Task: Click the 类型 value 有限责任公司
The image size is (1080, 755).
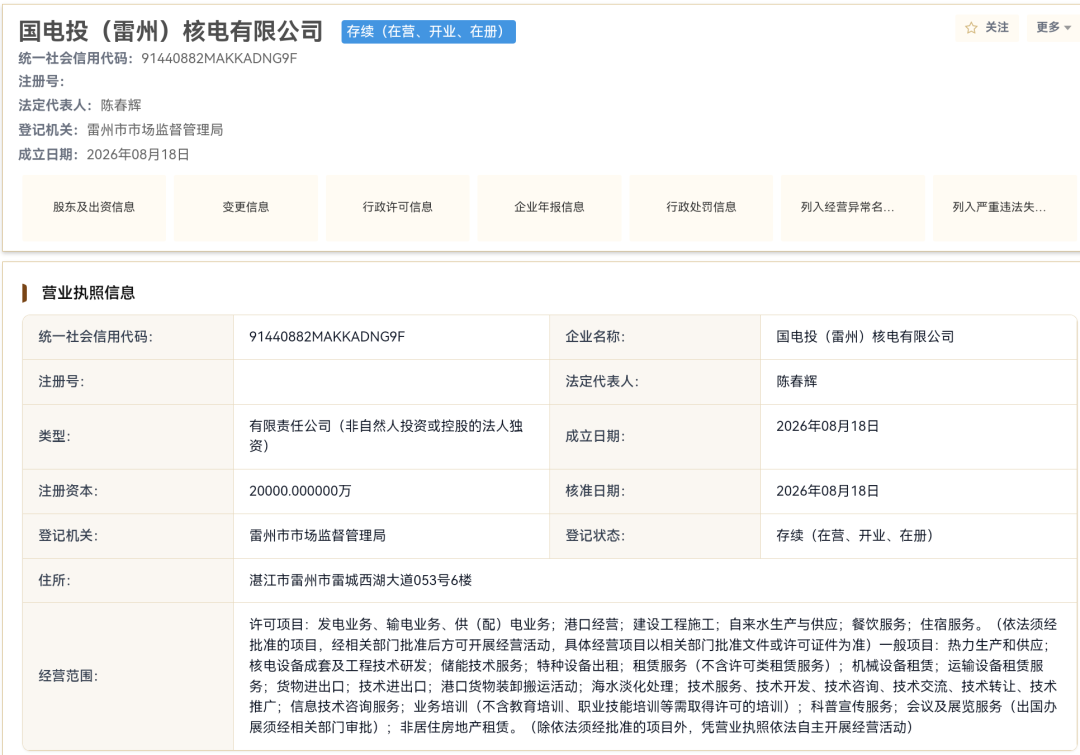Action: pyautogui.click(x=386, y=436)
